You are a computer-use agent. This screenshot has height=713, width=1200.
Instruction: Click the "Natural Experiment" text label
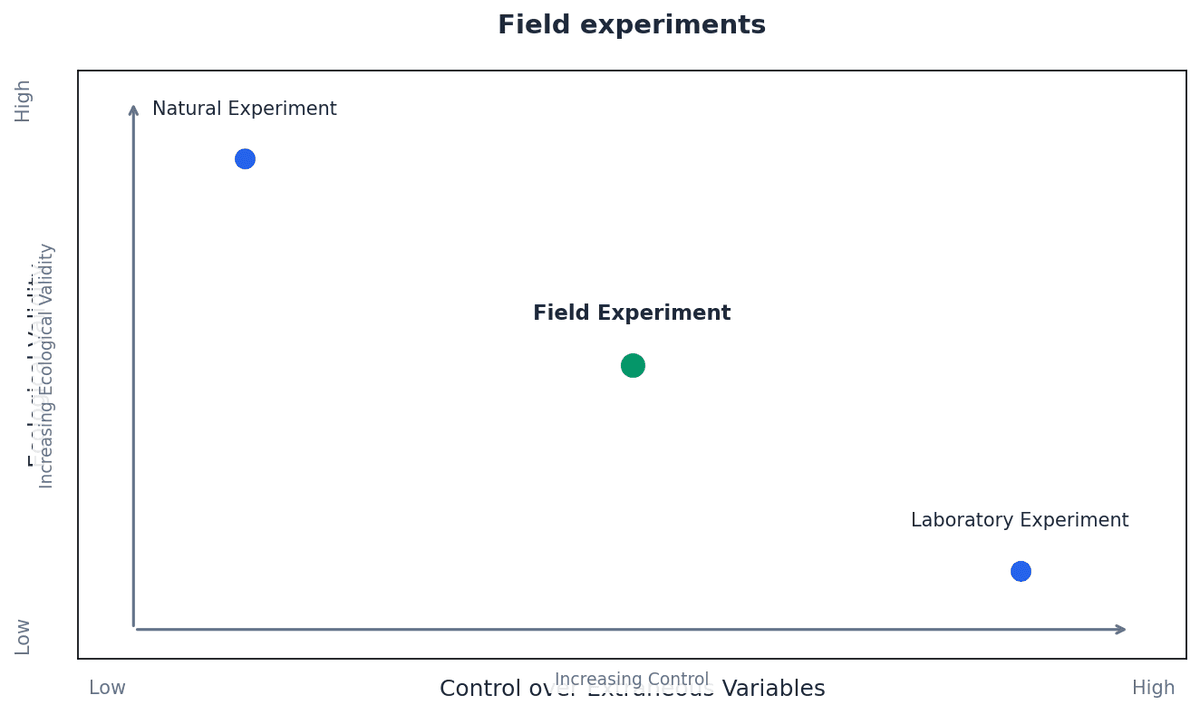[x=244, y=109]
